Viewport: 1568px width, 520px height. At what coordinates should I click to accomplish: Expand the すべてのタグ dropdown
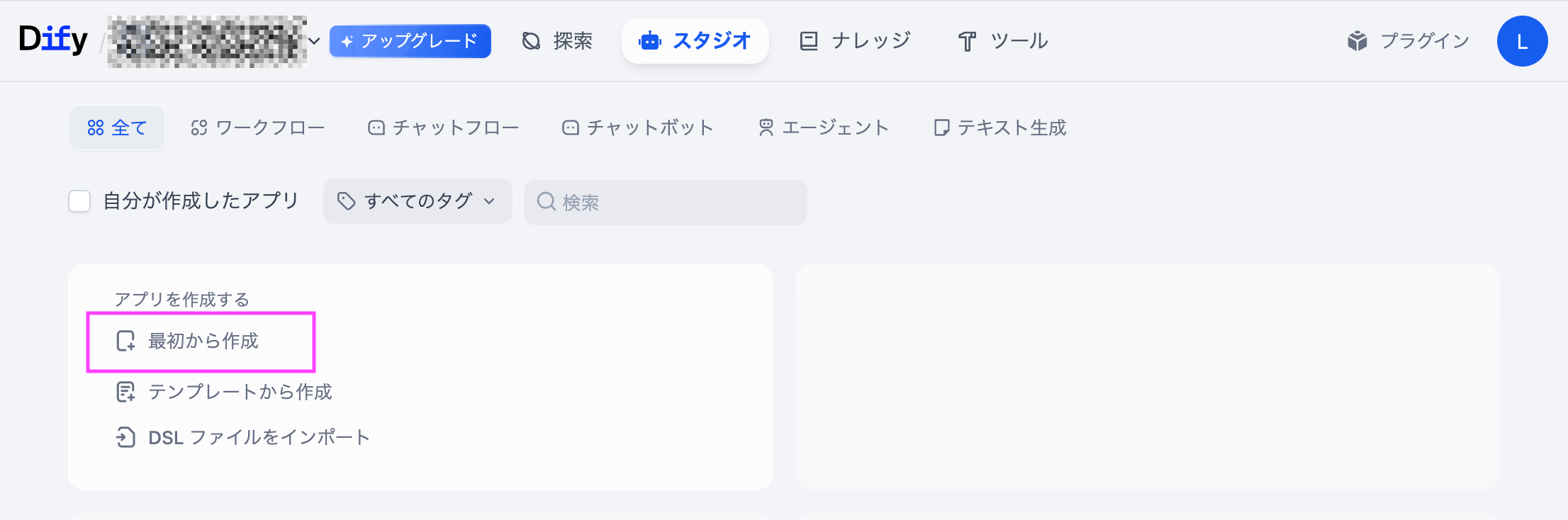click(x=418, y=201)
